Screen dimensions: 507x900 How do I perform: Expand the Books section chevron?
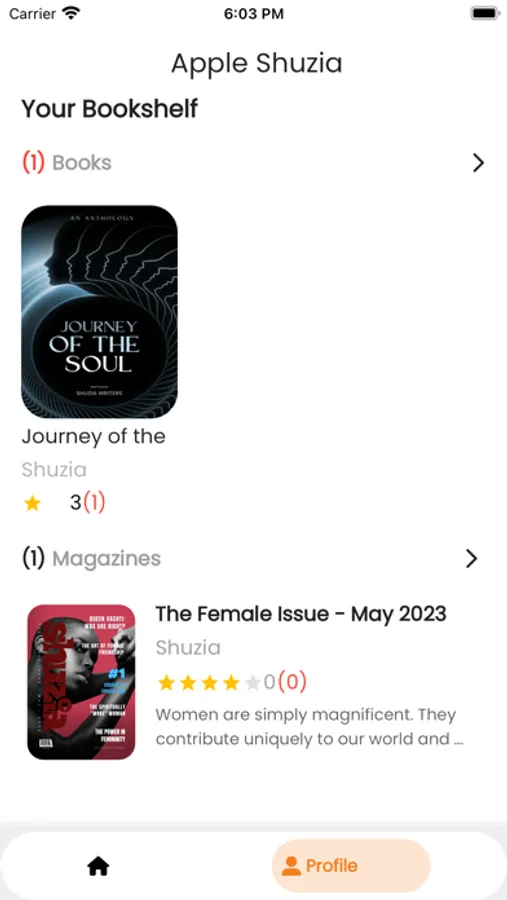(478, 163)
